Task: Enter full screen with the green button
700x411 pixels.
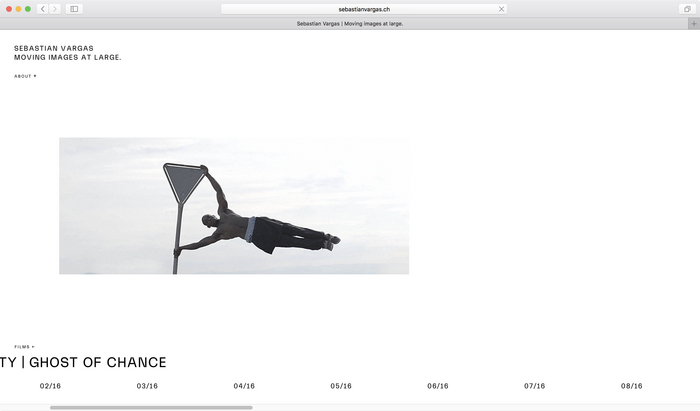Action: (28, 9)
